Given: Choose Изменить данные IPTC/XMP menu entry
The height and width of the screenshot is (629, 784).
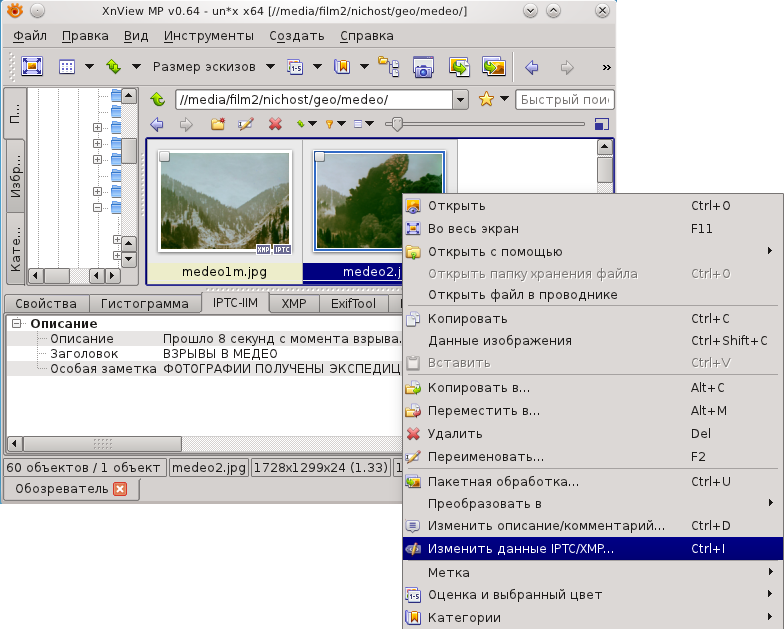Looking at the screenshot, I should tap(520, 549).
